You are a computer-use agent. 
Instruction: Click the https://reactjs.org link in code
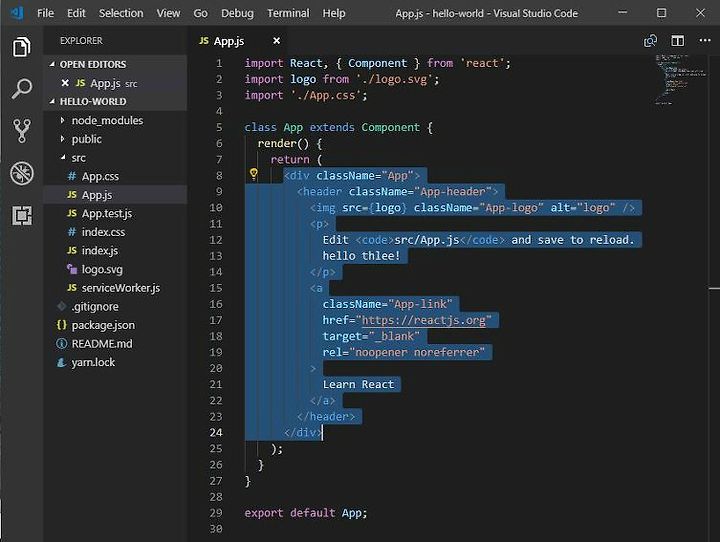pos(423,320)
